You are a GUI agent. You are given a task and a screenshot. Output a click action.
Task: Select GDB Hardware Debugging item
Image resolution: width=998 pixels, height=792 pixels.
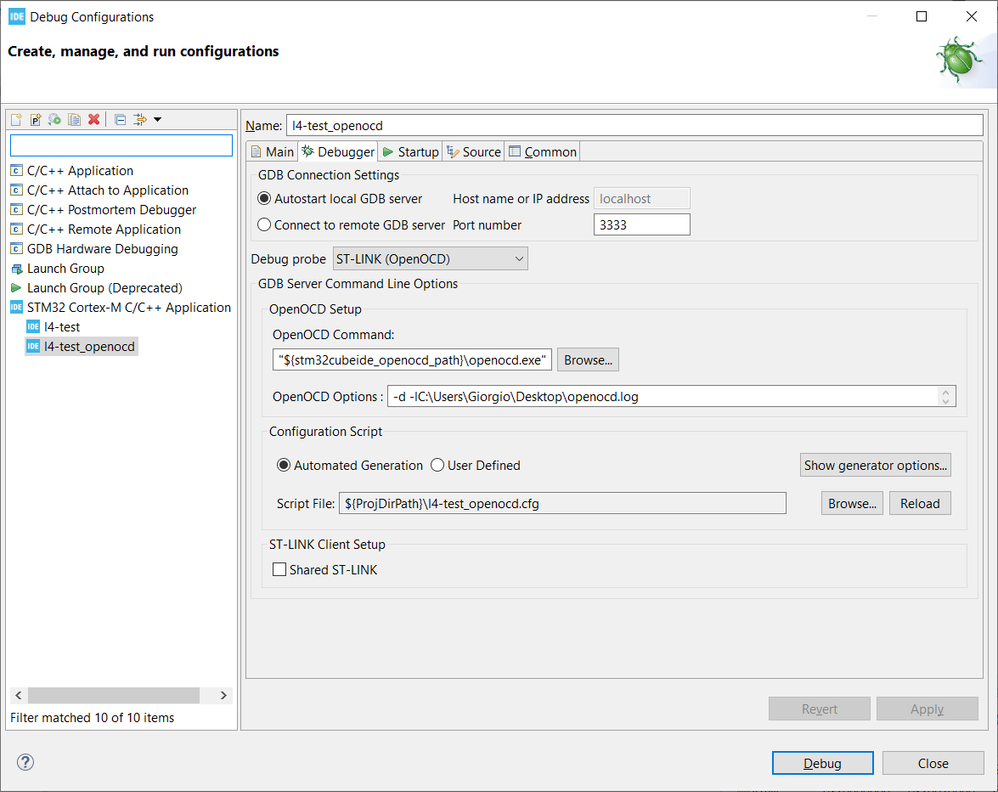tap(95, 249)
